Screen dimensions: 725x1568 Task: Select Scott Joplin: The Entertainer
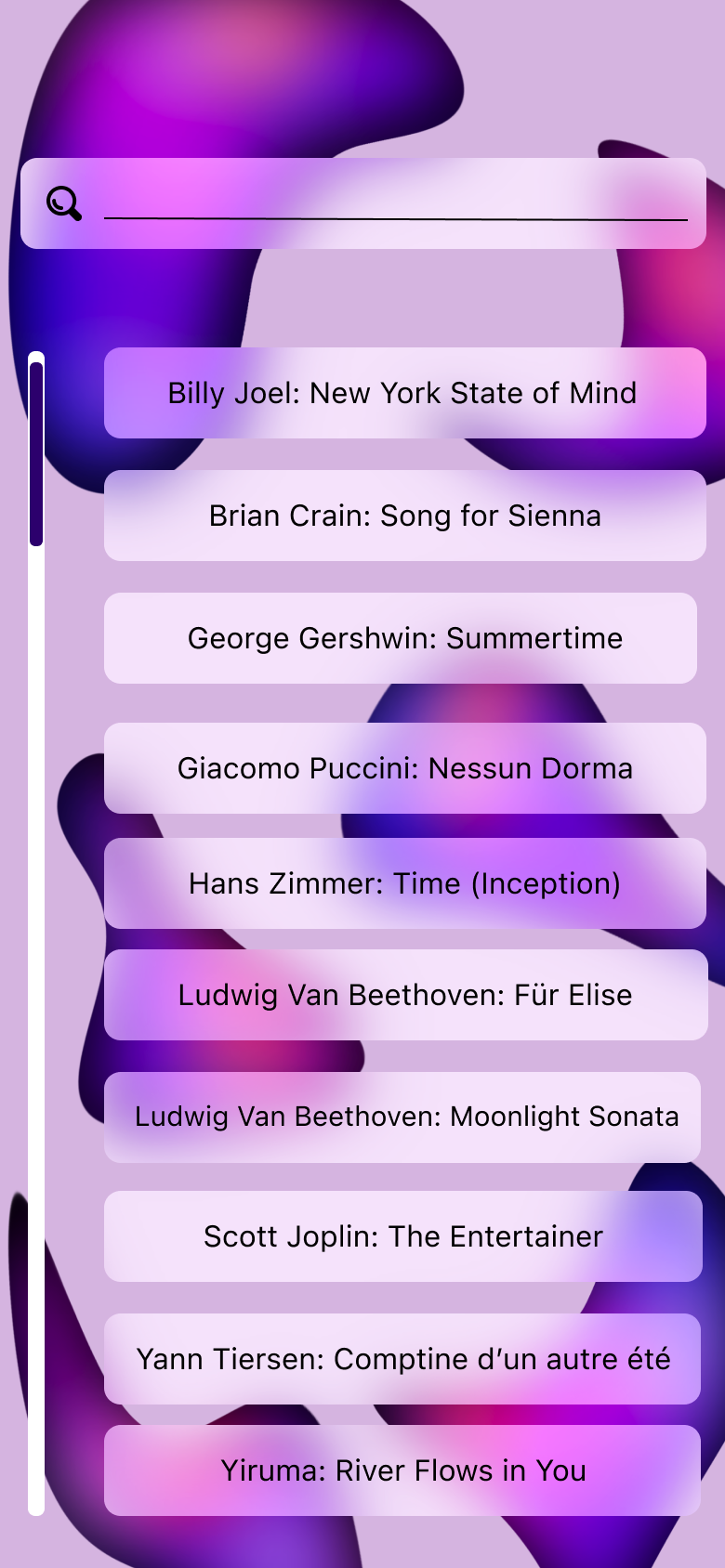(402, 1236)
